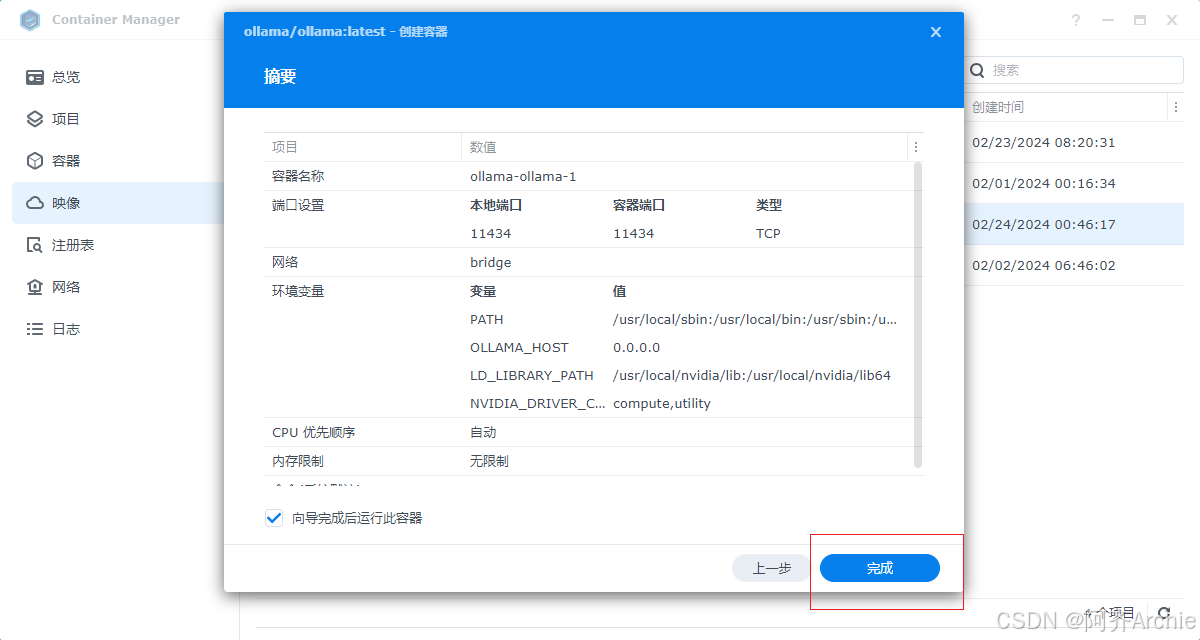Select the 项目 projects section
1200x640 pixels.
(52, 118)
